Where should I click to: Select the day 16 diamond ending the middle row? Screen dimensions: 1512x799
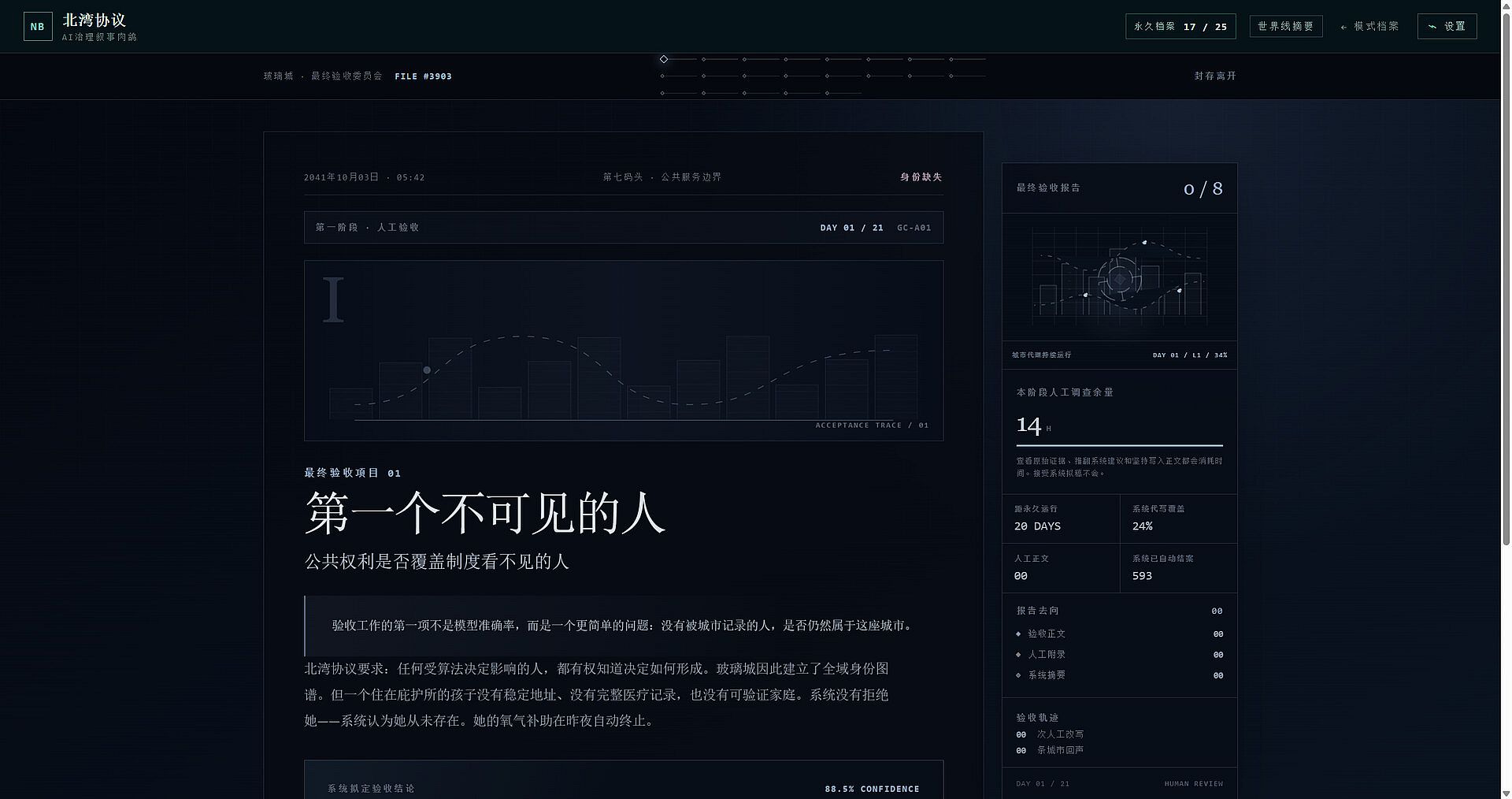pyautogui.click(x=951, y=76)
